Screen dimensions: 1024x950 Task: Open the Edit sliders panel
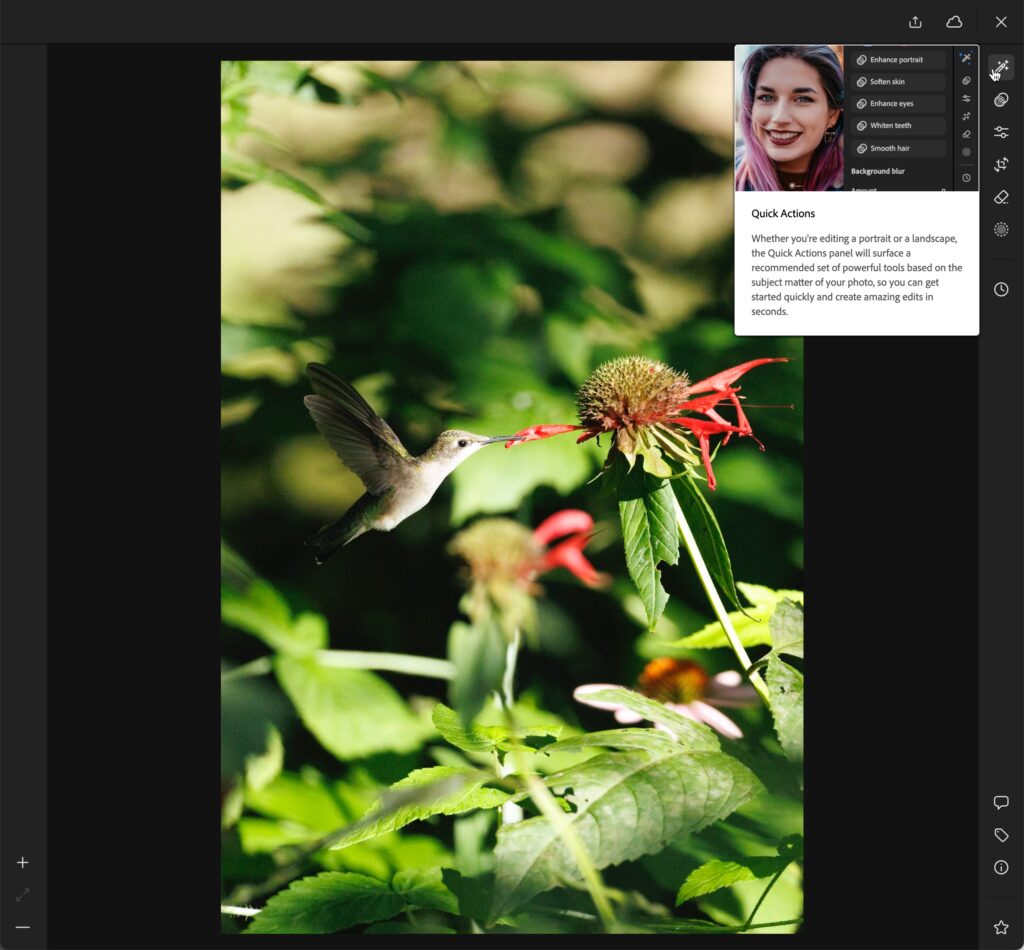[1001, 132]
